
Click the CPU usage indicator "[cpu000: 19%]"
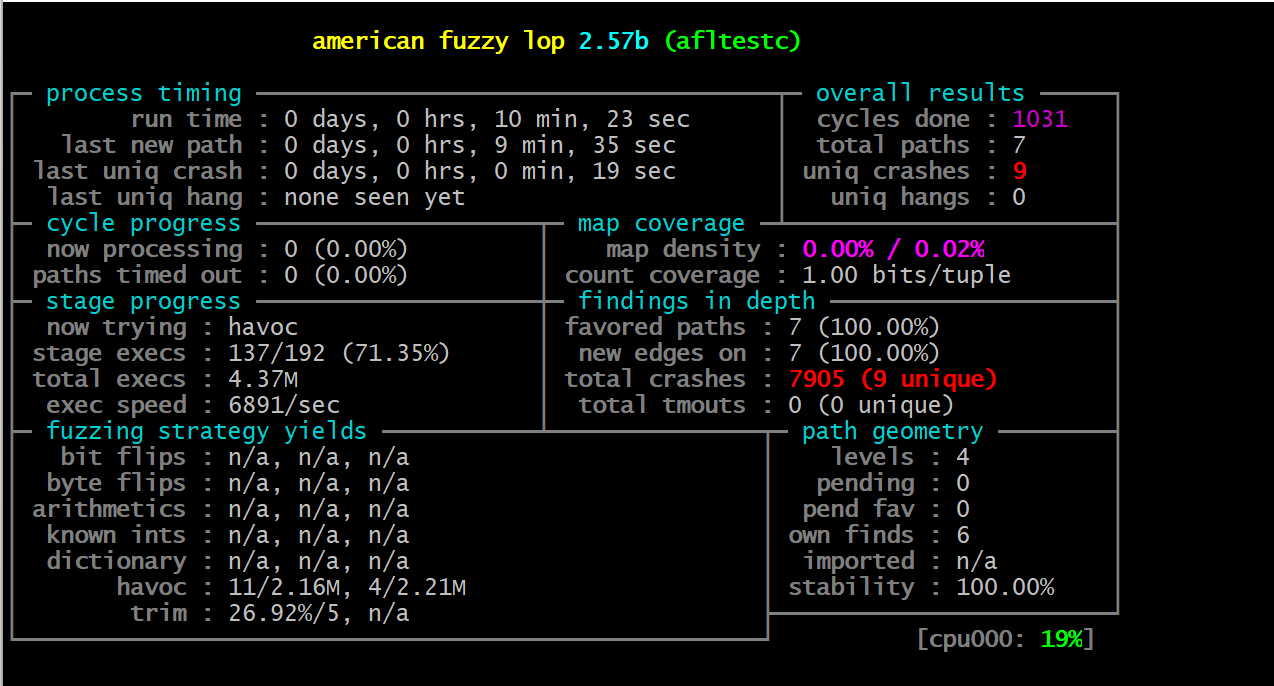click(x=1005, y=639)
